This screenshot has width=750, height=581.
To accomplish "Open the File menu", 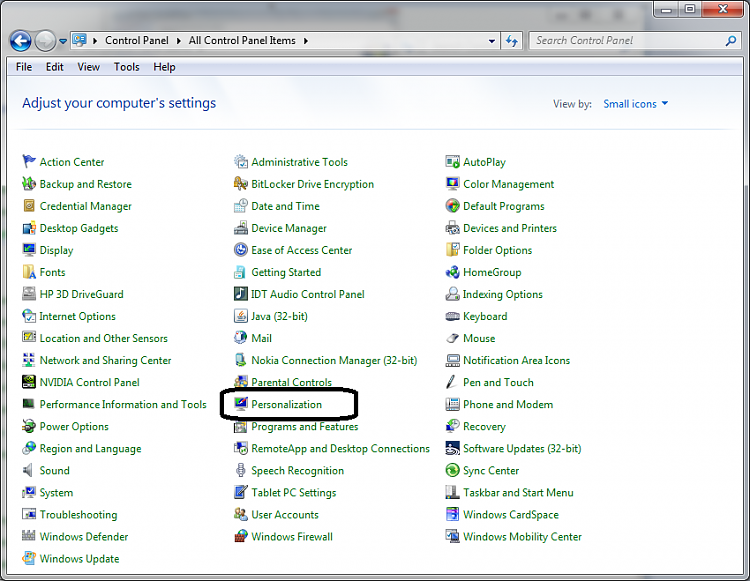I will coord(24,66).
